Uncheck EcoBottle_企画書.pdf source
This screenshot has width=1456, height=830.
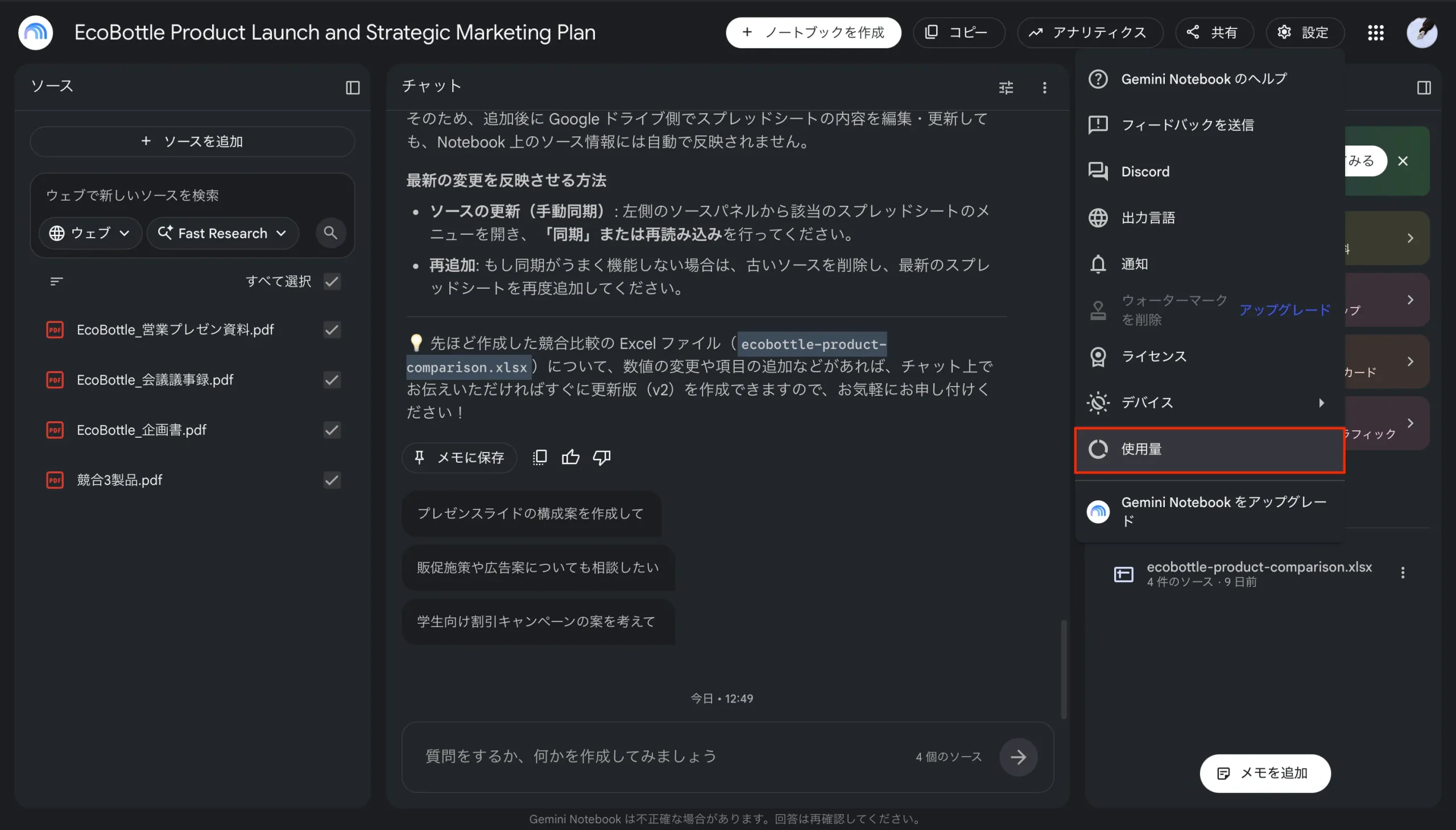(332, 430)
